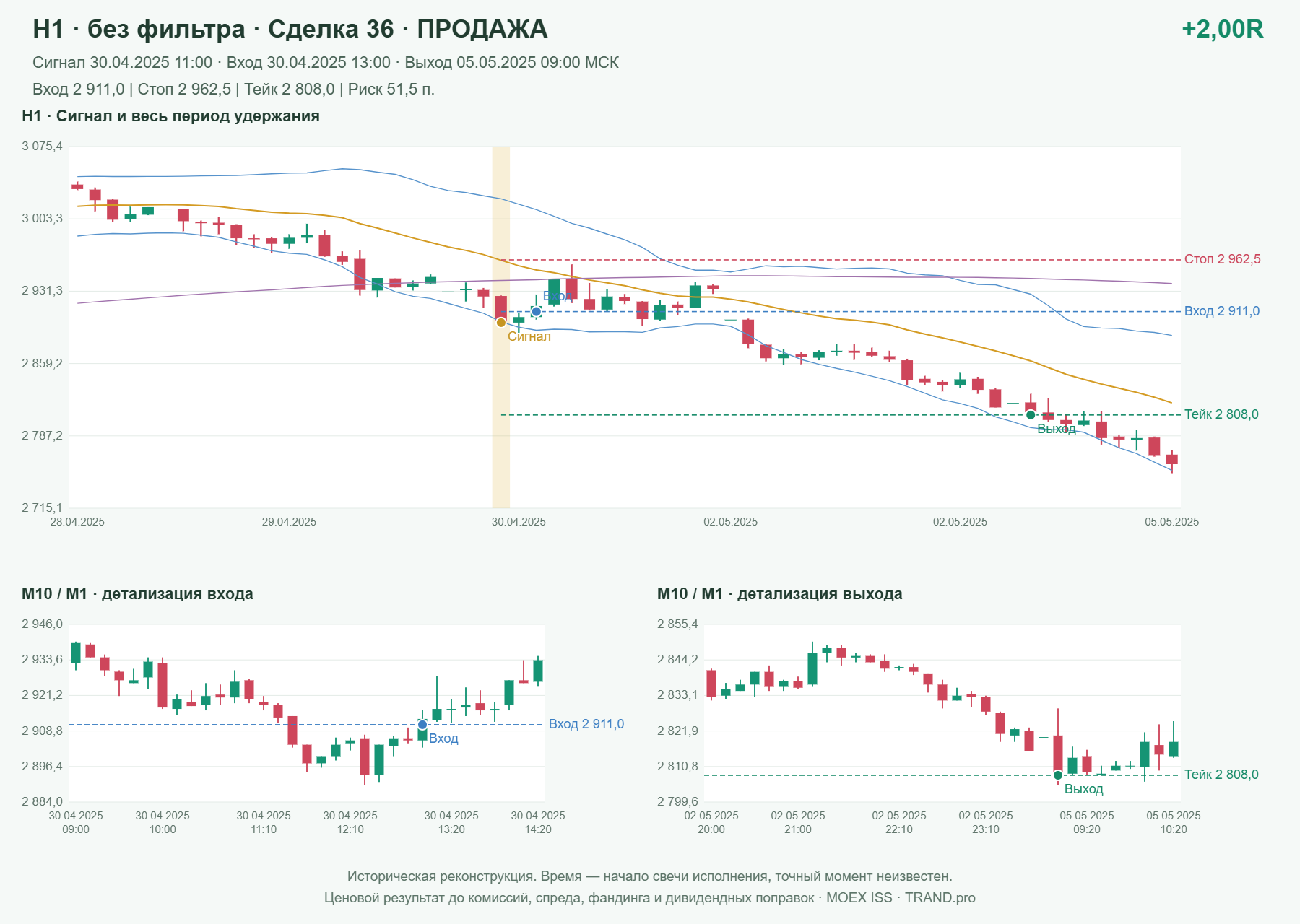Click the '30.04.2025 13:20' time label
Viewport: 1300px width, 924px height.
click(451, 822)
